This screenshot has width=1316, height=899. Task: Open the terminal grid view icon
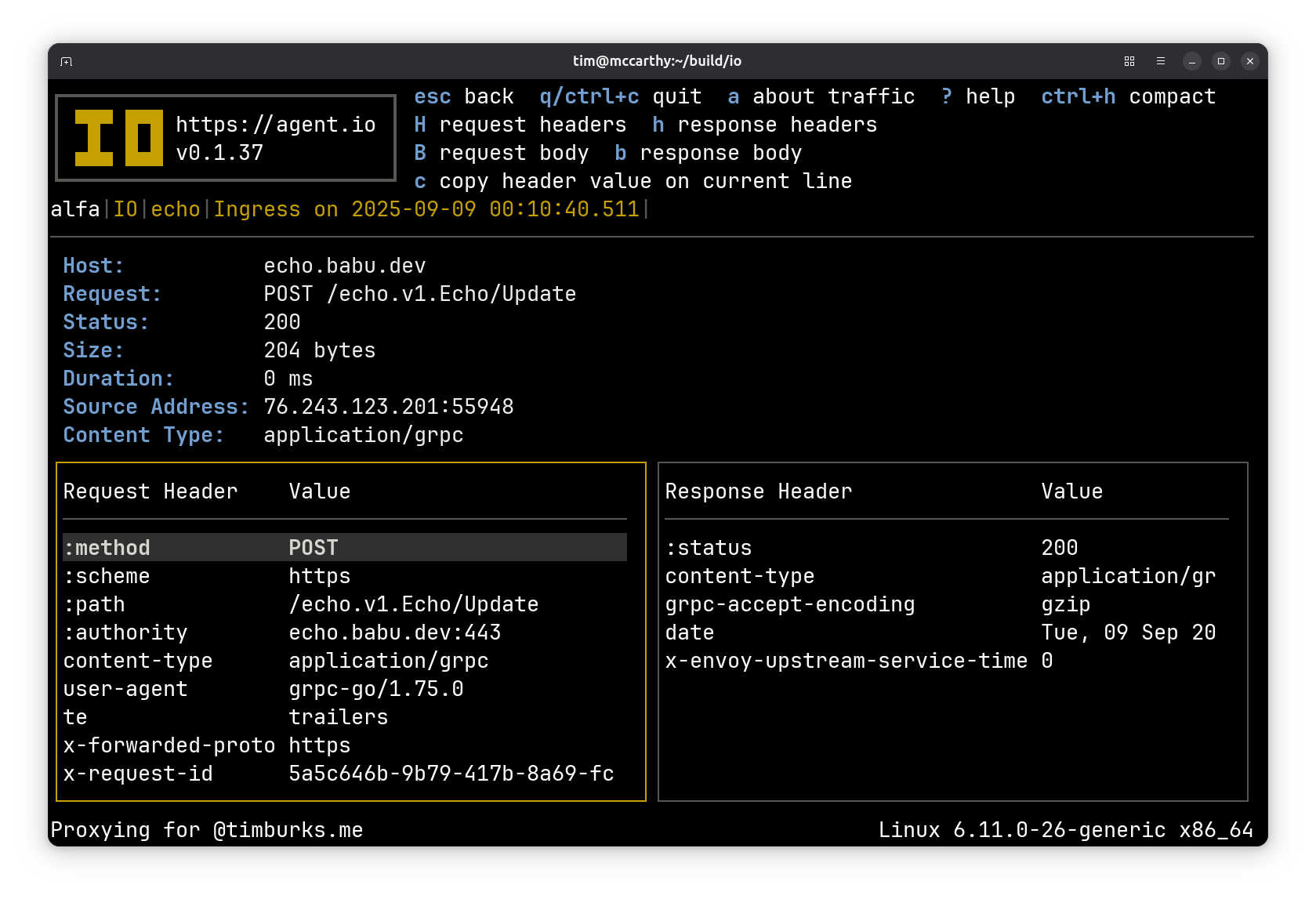coord(1129,61)
